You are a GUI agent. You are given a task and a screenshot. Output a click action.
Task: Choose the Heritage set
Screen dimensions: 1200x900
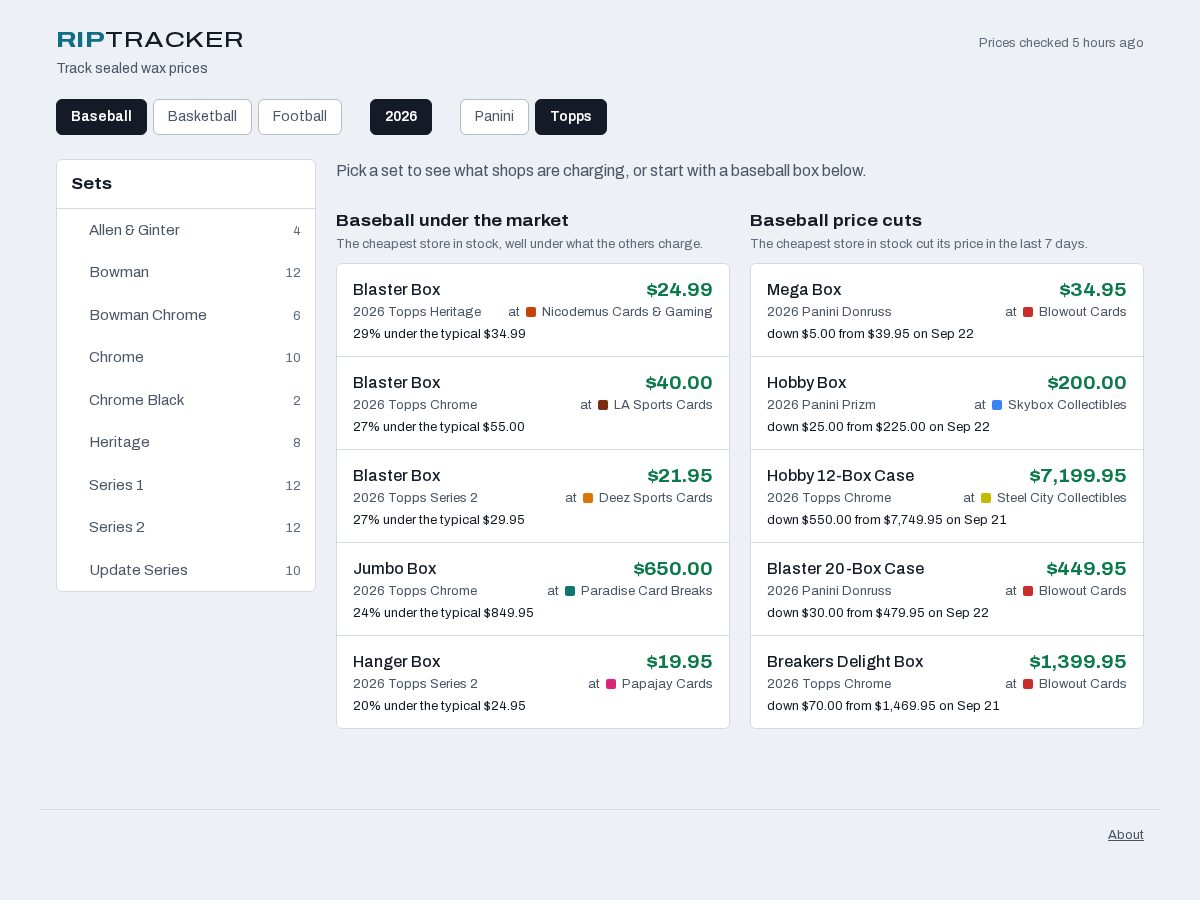point(186,442)
